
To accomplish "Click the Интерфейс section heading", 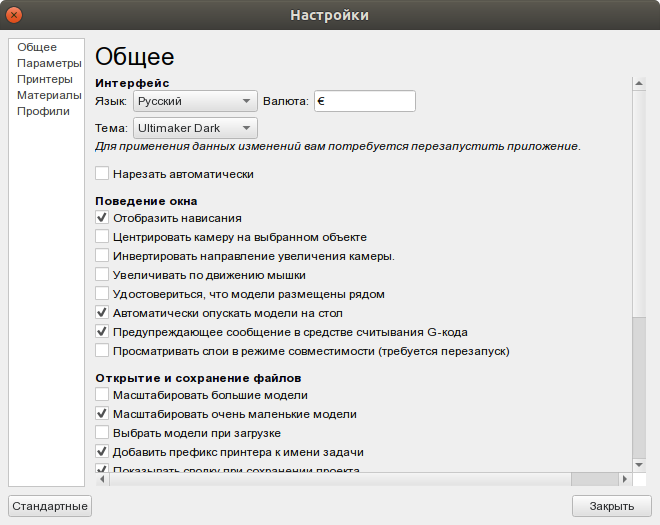I will click(x=132, y=83).
